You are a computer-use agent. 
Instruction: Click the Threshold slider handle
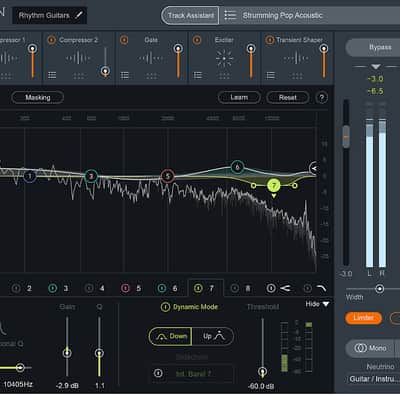point(262,371)
